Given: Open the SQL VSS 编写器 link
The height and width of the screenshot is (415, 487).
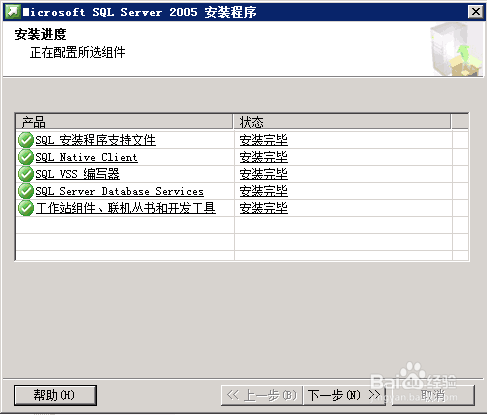Looking at the screenshot, I should 78,174.
